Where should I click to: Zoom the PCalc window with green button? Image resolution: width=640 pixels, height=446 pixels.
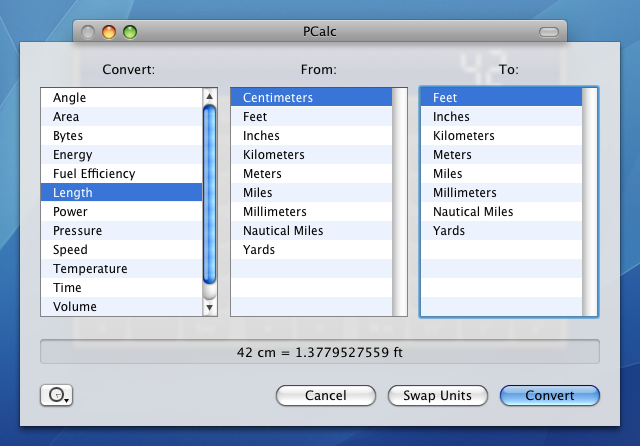130,32
